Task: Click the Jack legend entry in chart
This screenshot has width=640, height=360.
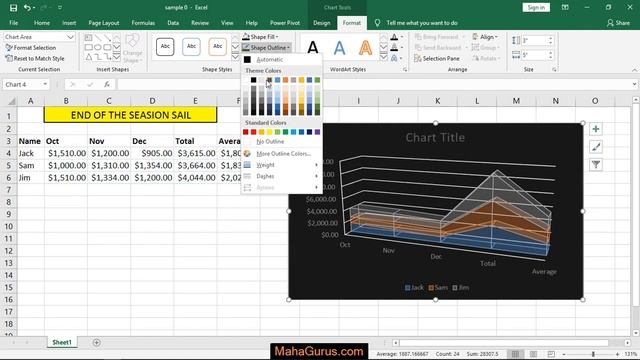Action: (x=414, y=288)
